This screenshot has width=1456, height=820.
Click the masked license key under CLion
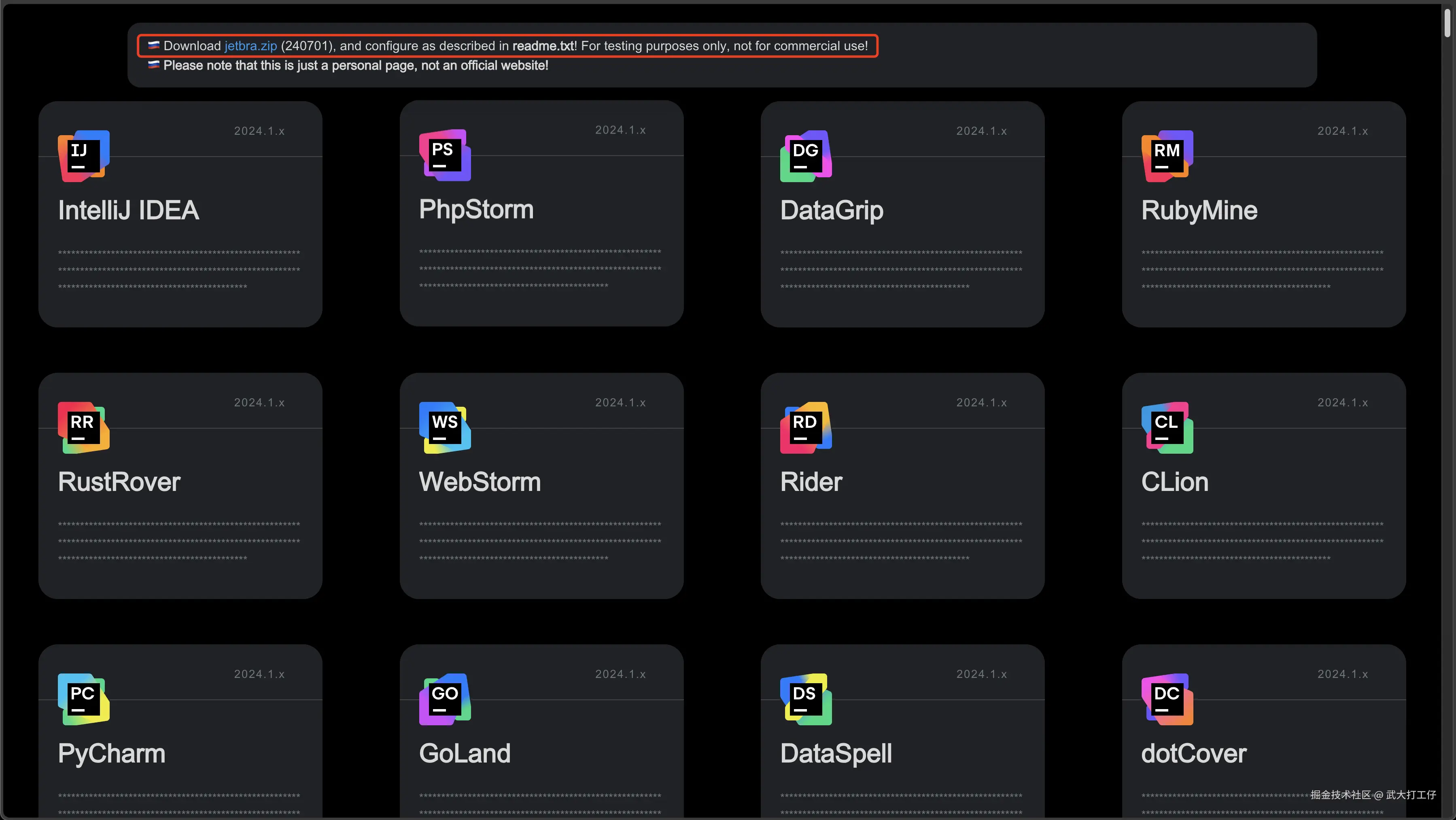click(1262, 542)
